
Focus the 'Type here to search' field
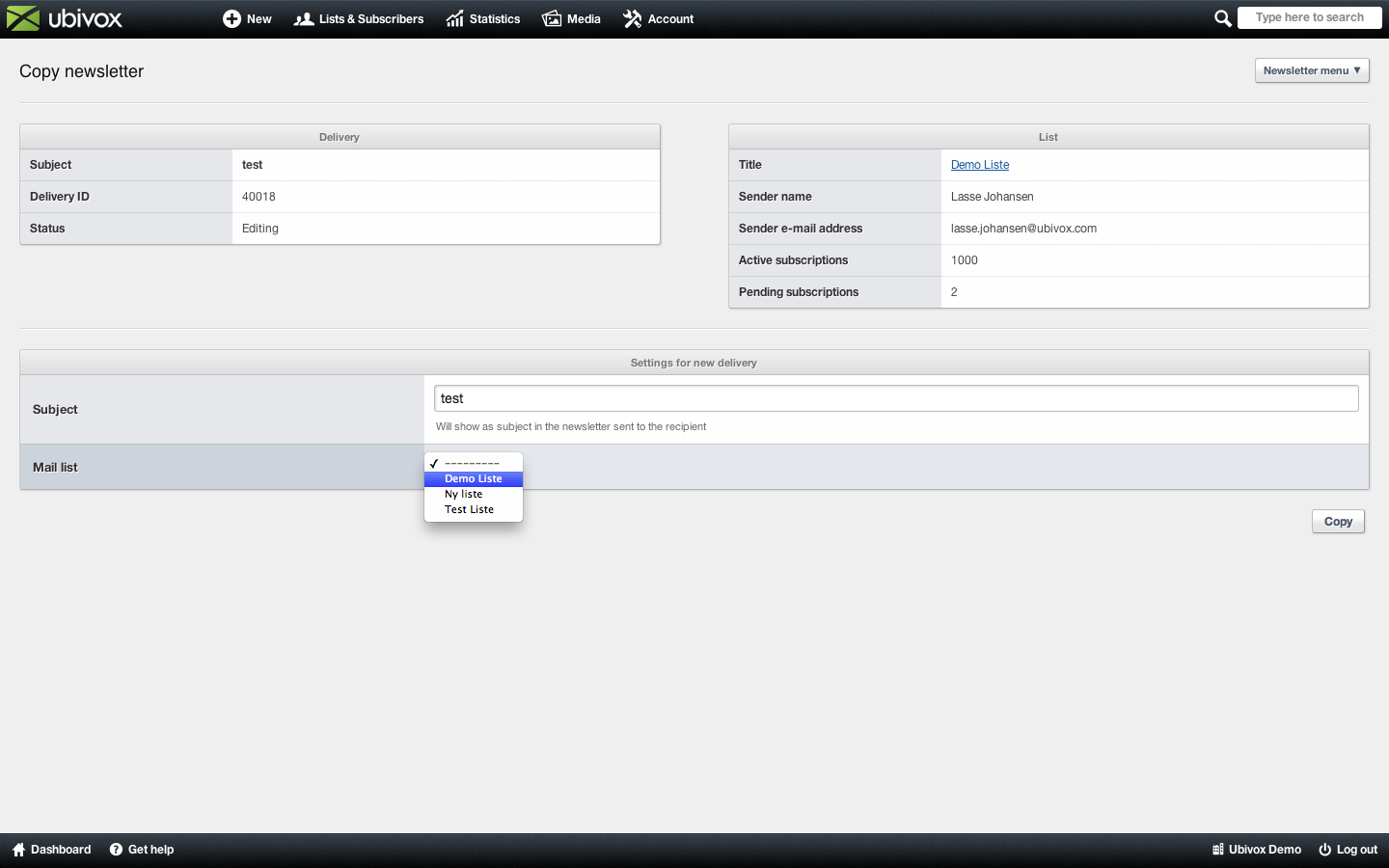point(1309,17)
